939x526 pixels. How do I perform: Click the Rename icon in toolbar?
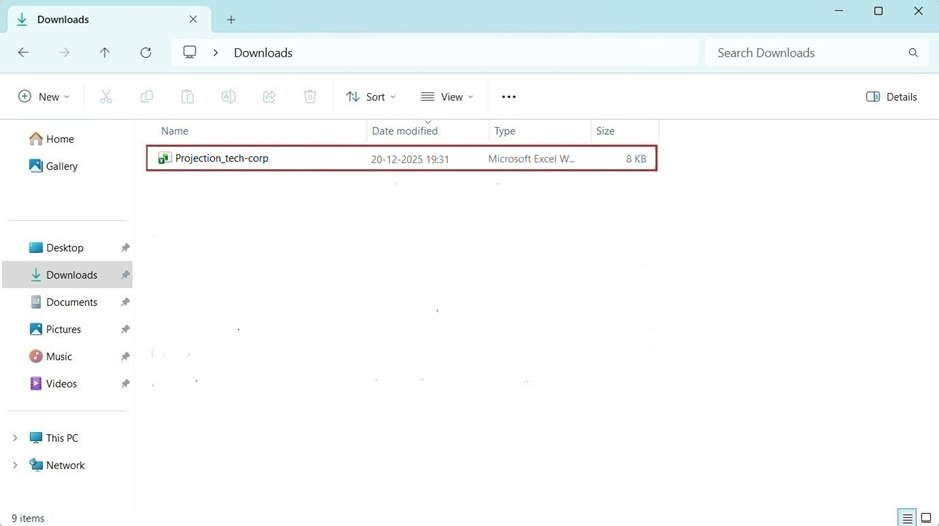[x=228, y=97]
